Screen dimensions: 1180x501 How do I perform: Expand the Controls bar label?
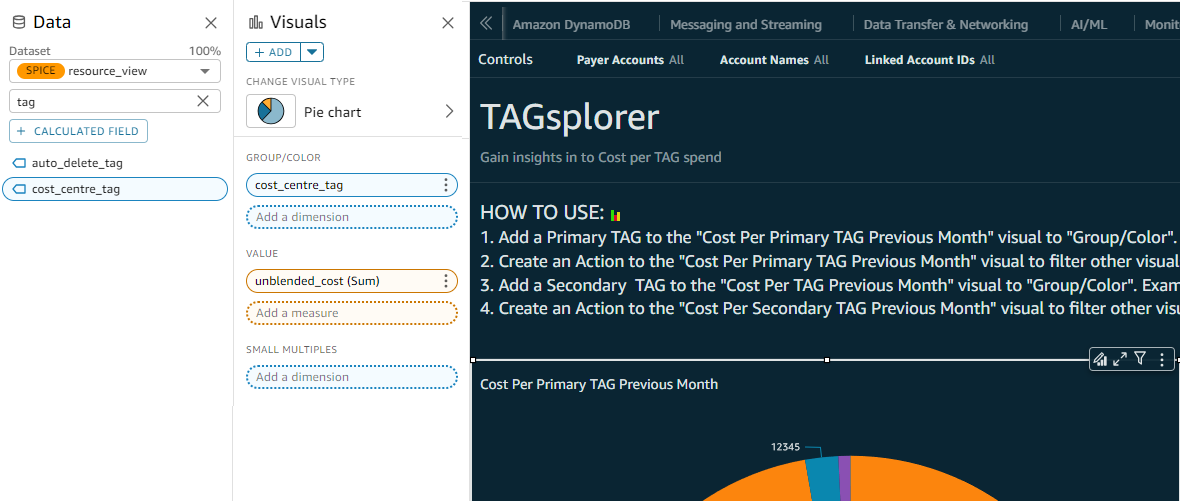pyautogui.click(x=505, y=59)
